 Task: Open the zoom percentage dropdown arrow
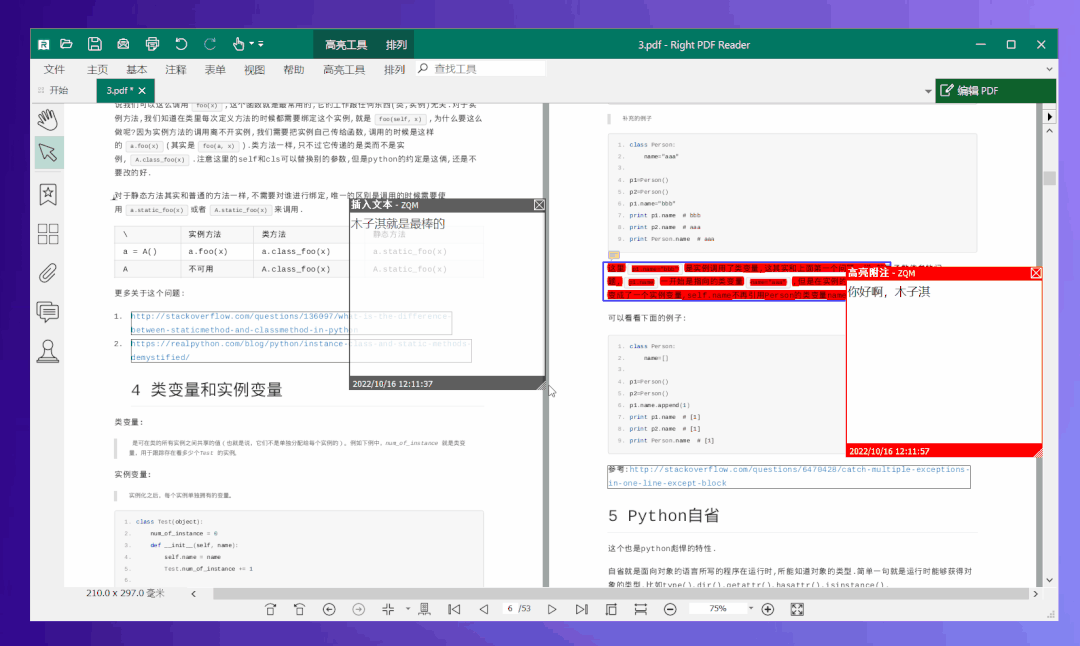coord(751,609)
